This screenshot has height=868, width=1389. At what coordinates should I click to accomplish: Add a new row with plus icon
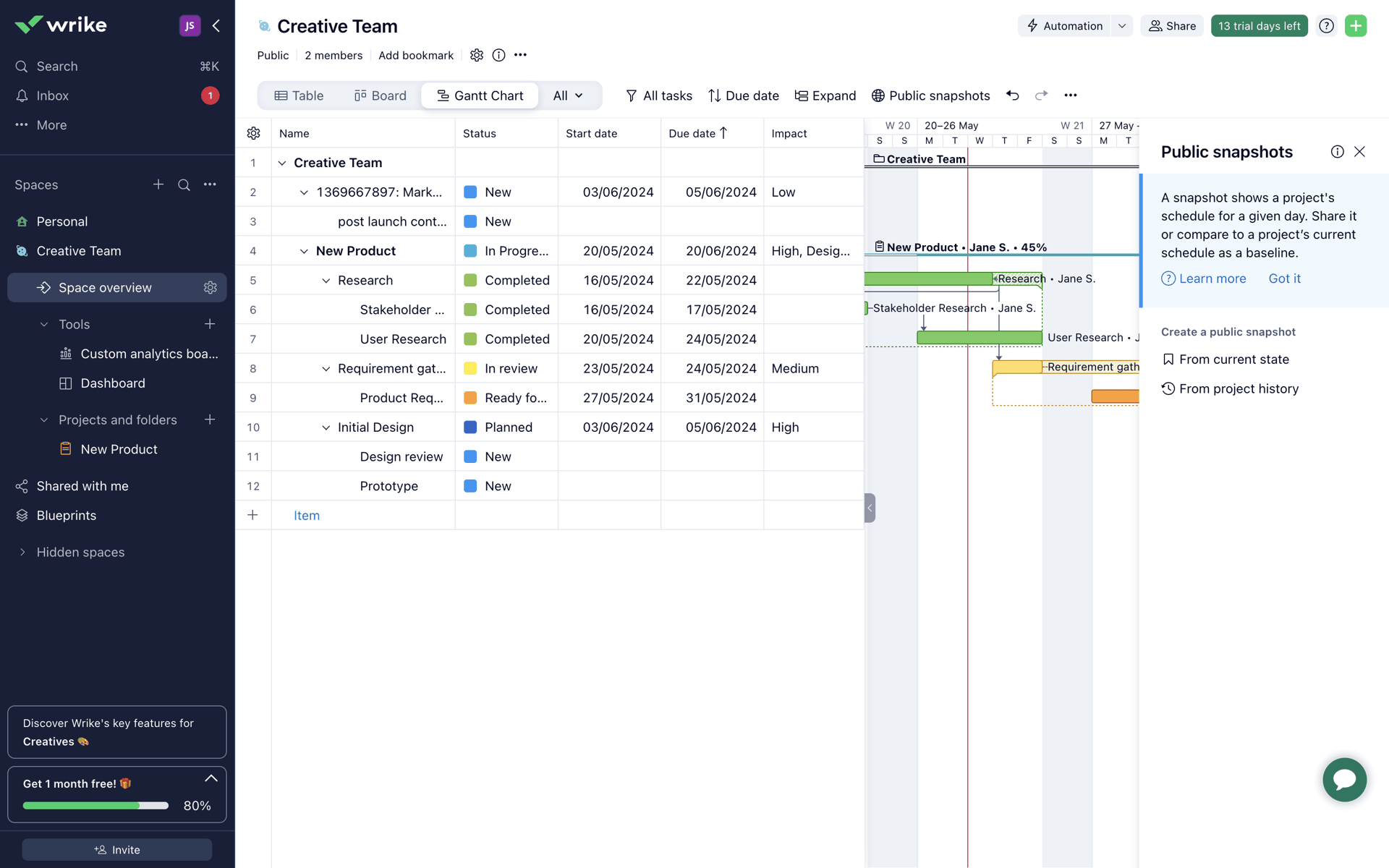click(252, 515)
